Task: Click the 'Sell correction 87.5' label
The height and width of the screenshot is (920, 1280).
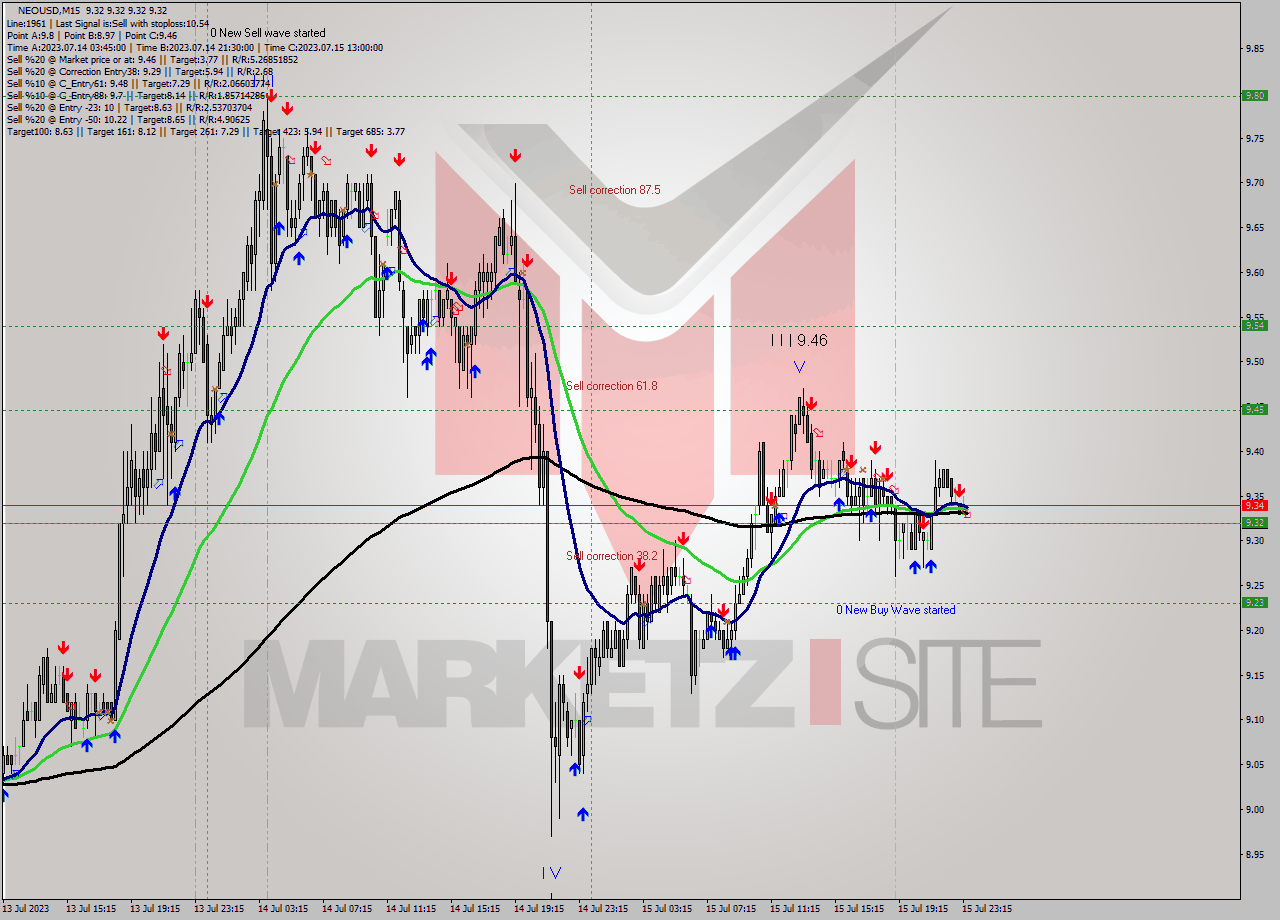Action: point(614,190)
